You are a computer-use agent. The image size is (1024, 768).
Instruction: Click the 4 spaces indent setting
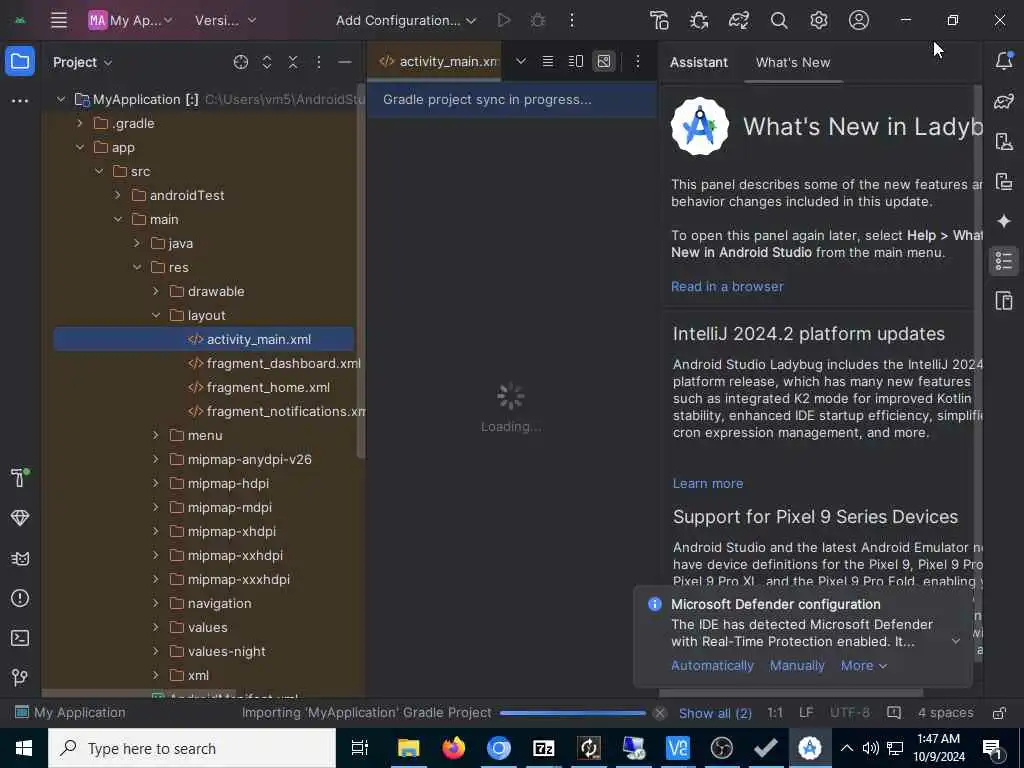[945, 712]
